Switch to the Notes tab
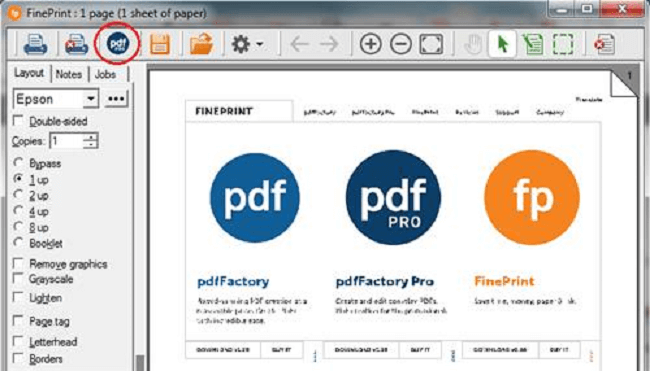650x371 pixels. (68, 74)
